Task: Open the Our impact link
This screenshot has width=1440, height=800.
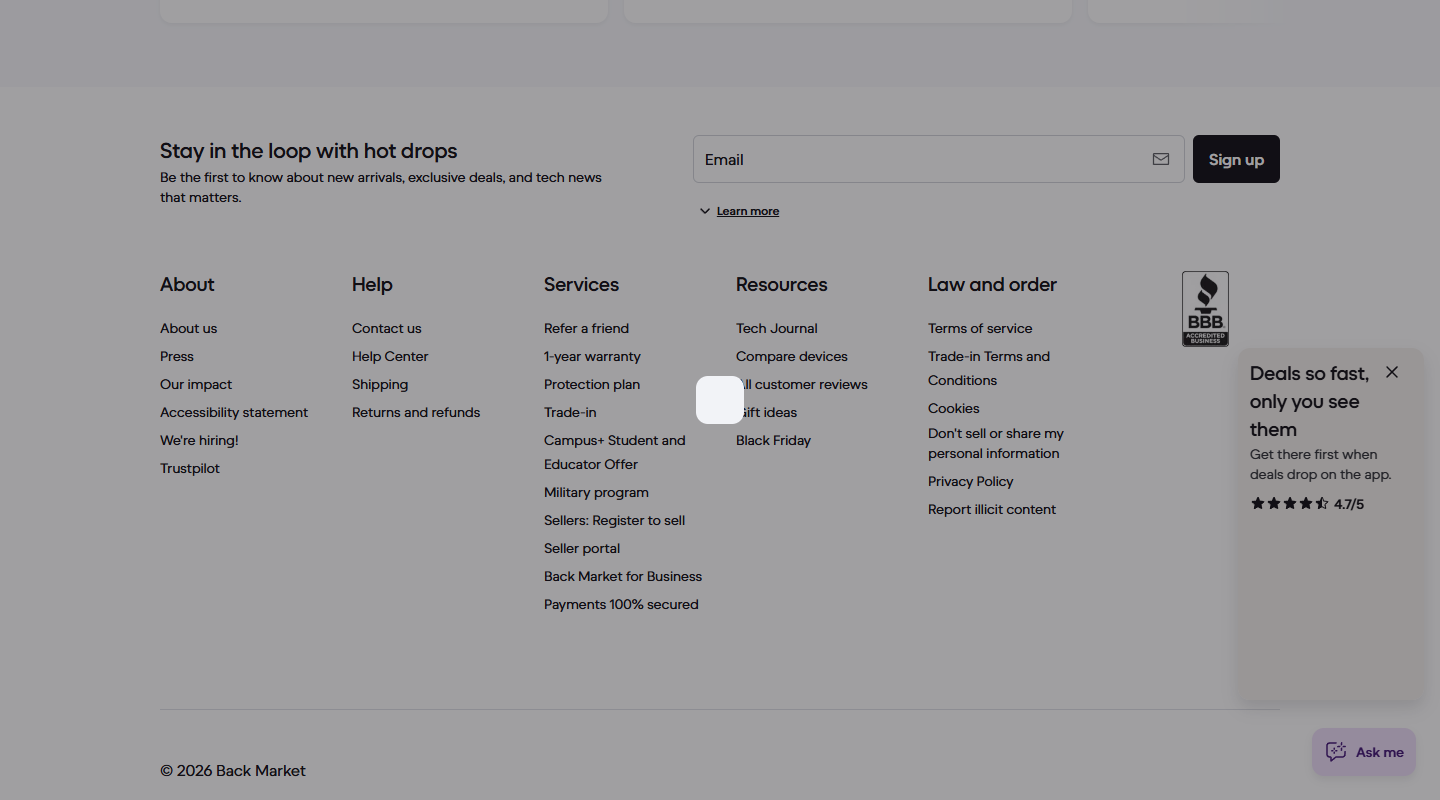Action: [x=196, y=384]
